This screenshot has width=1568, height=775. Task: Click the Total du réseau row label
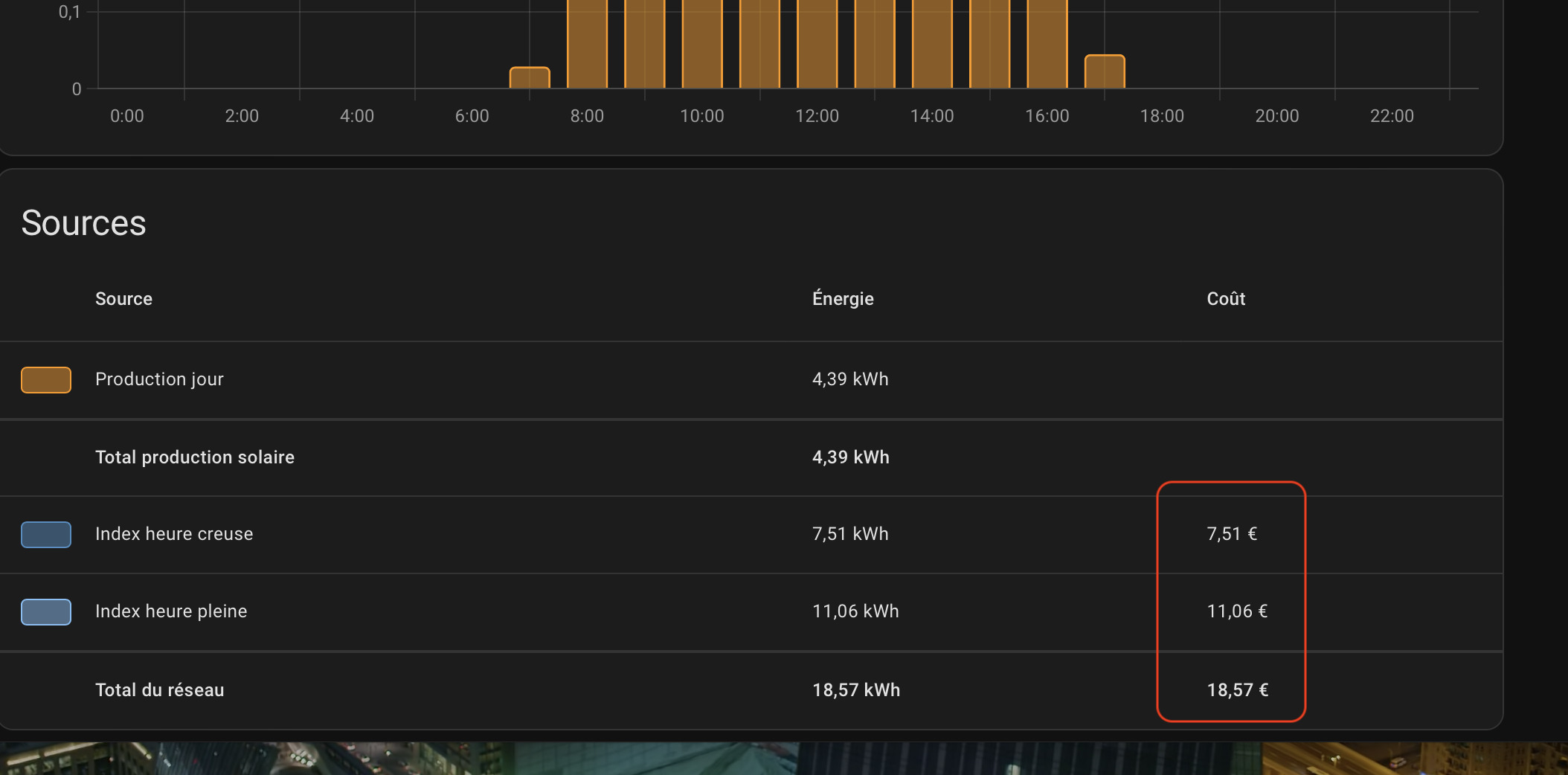[x=159, y=690]
